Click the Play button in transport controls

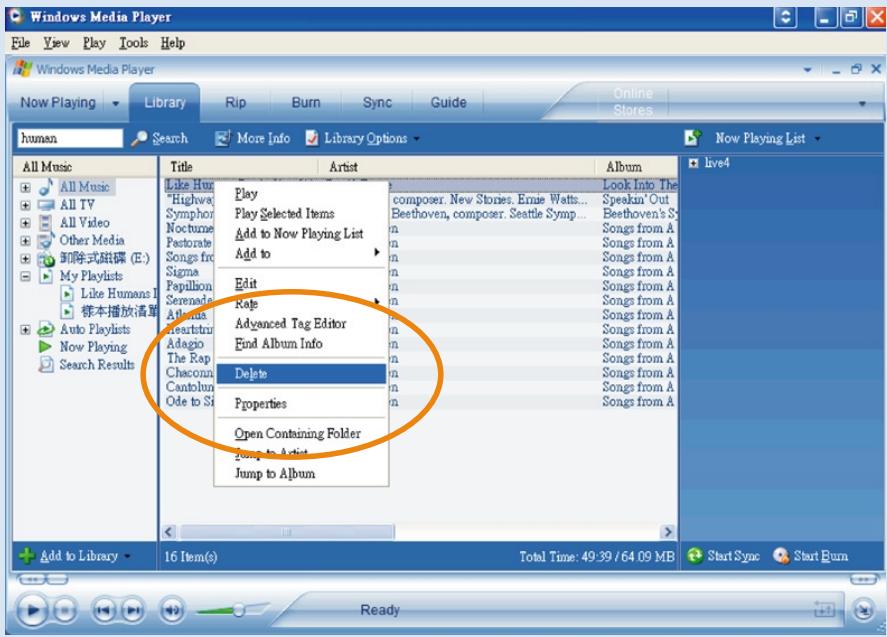click(x=32, y=610)
